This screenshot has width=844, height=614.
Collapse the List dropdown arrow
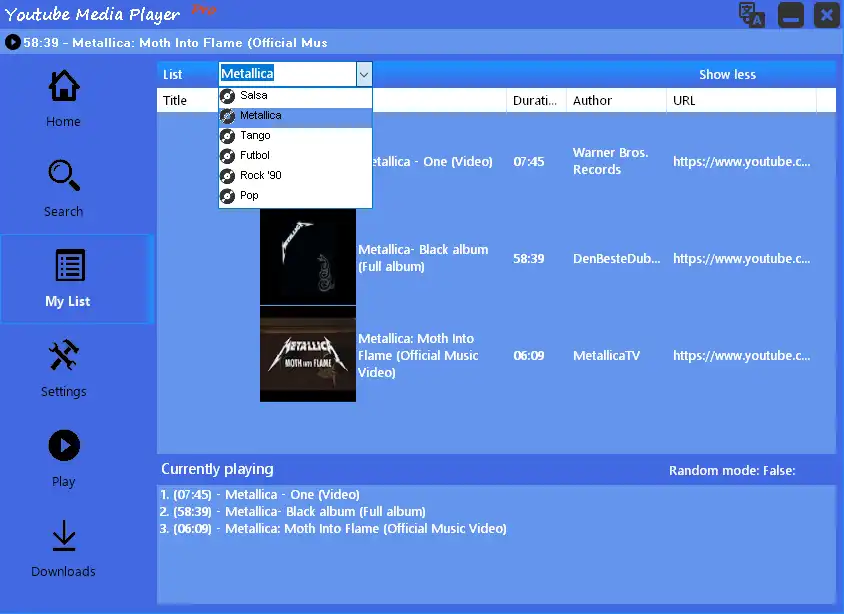tap(364, 74)
